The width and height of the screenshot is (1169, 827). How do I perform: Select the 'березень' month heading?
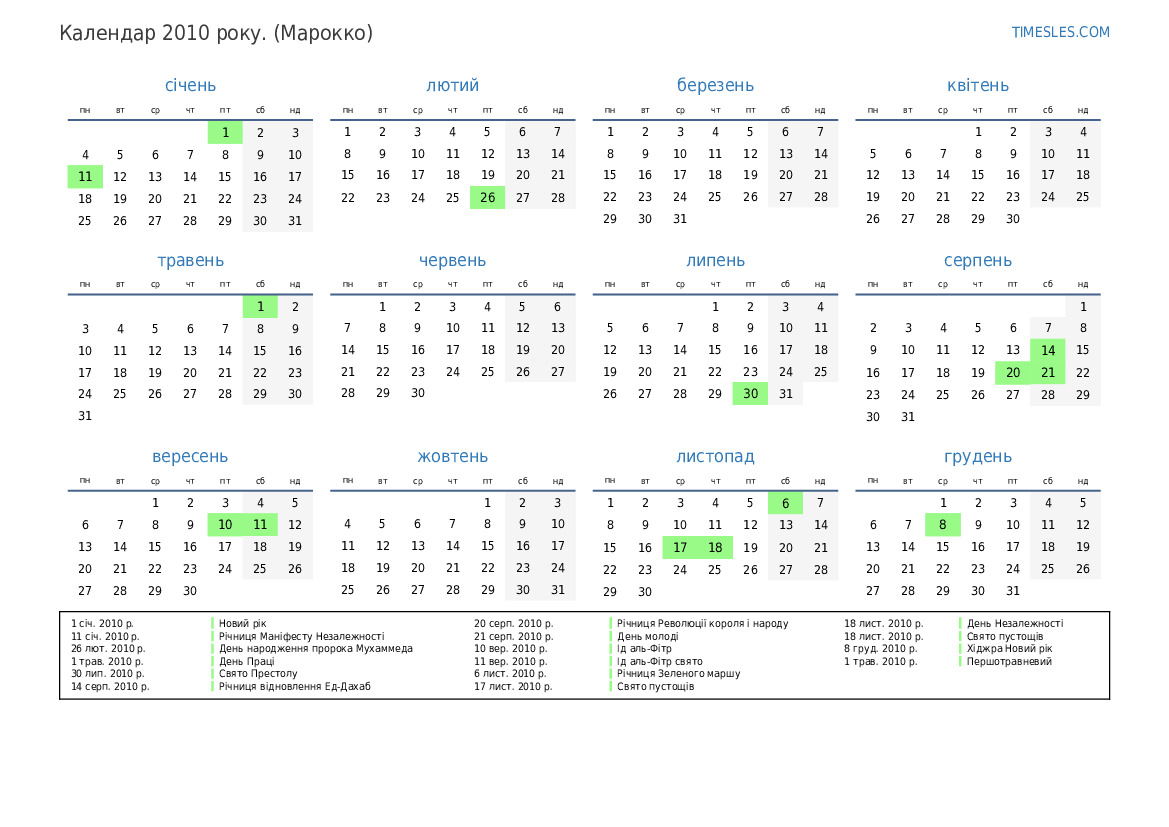715,85
